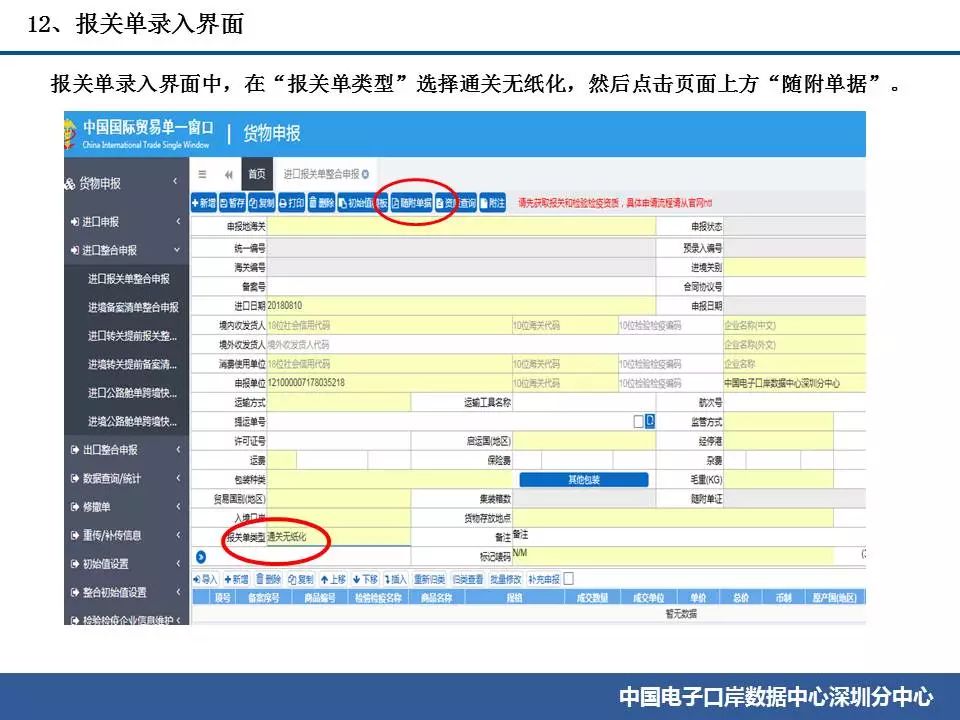
Task: Toggle the hamburger sidebar menu icon
Action: 202,174
